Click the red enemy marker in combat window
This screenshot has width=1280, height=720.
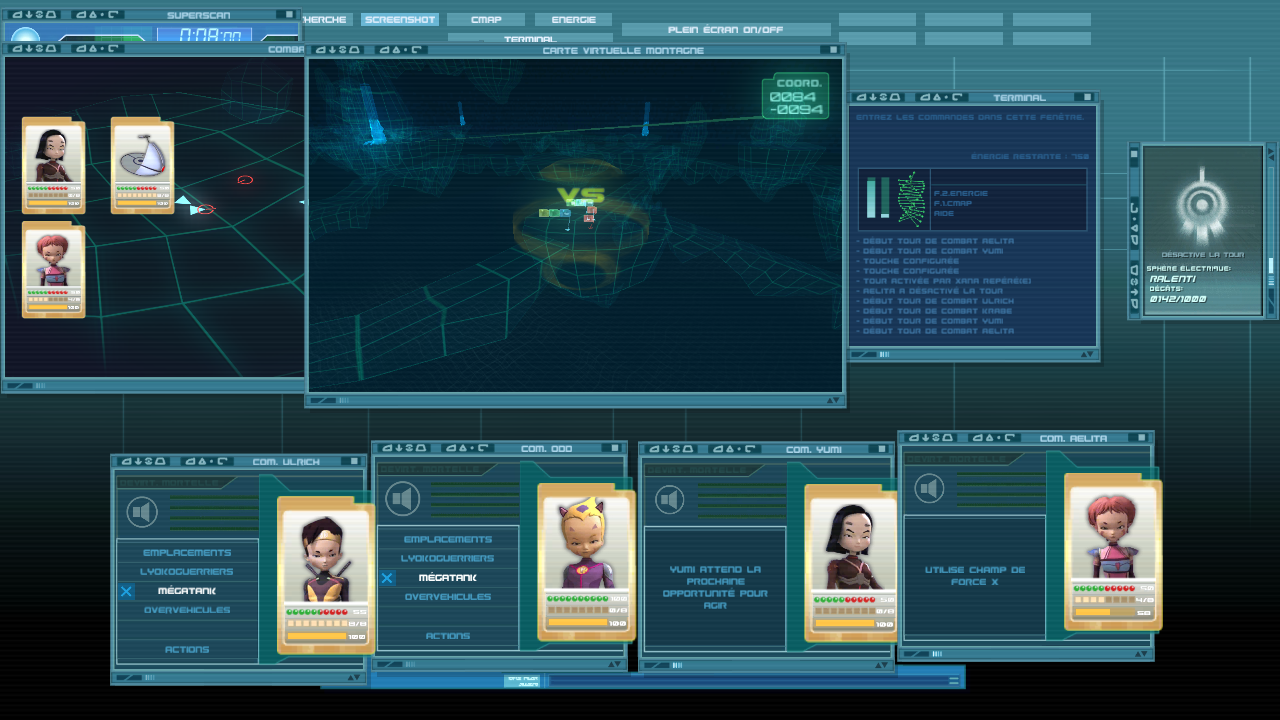click(x=245, y=180)
